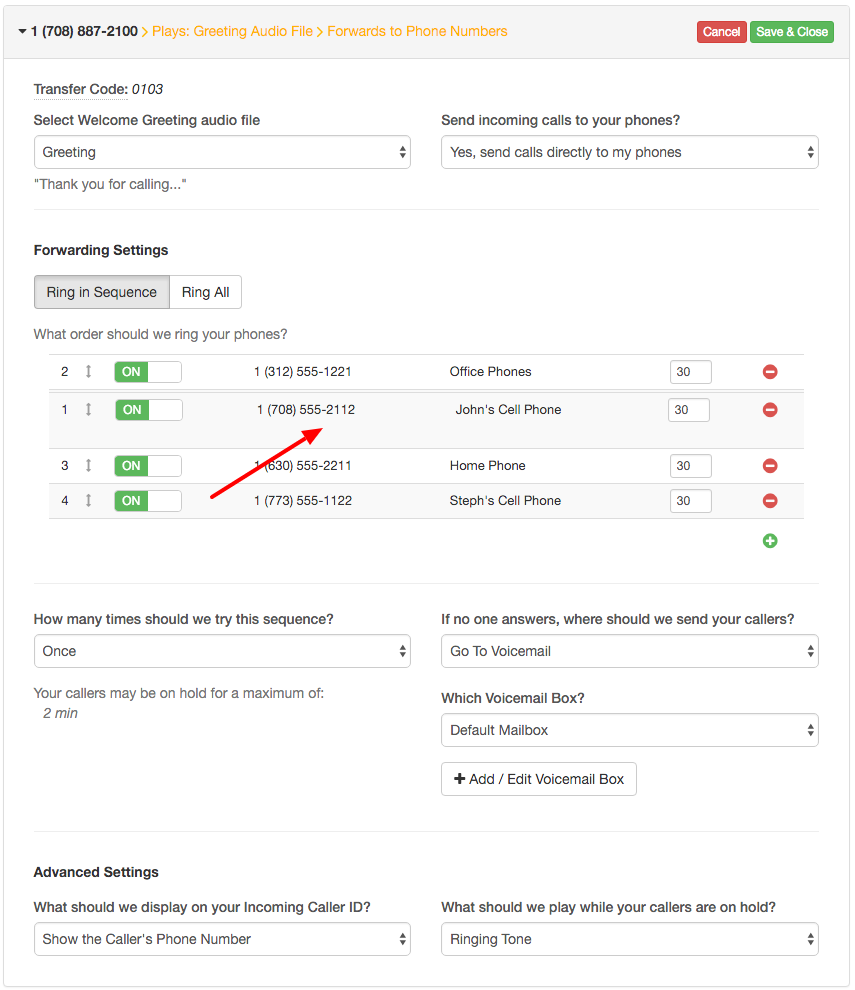Click the Save & Close button
Viewport: 855px width, 990px height.
click(x=791, y=31)
